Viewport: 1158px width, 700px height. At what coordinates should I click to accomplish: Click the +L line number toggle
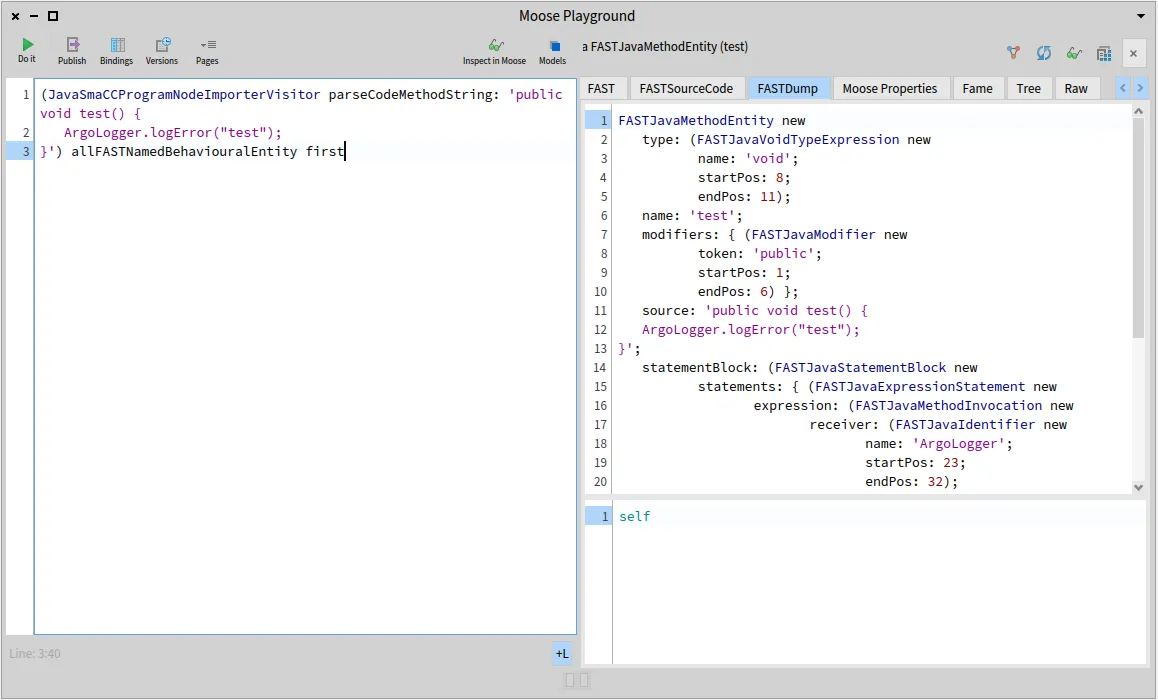(x=562, y=653)
